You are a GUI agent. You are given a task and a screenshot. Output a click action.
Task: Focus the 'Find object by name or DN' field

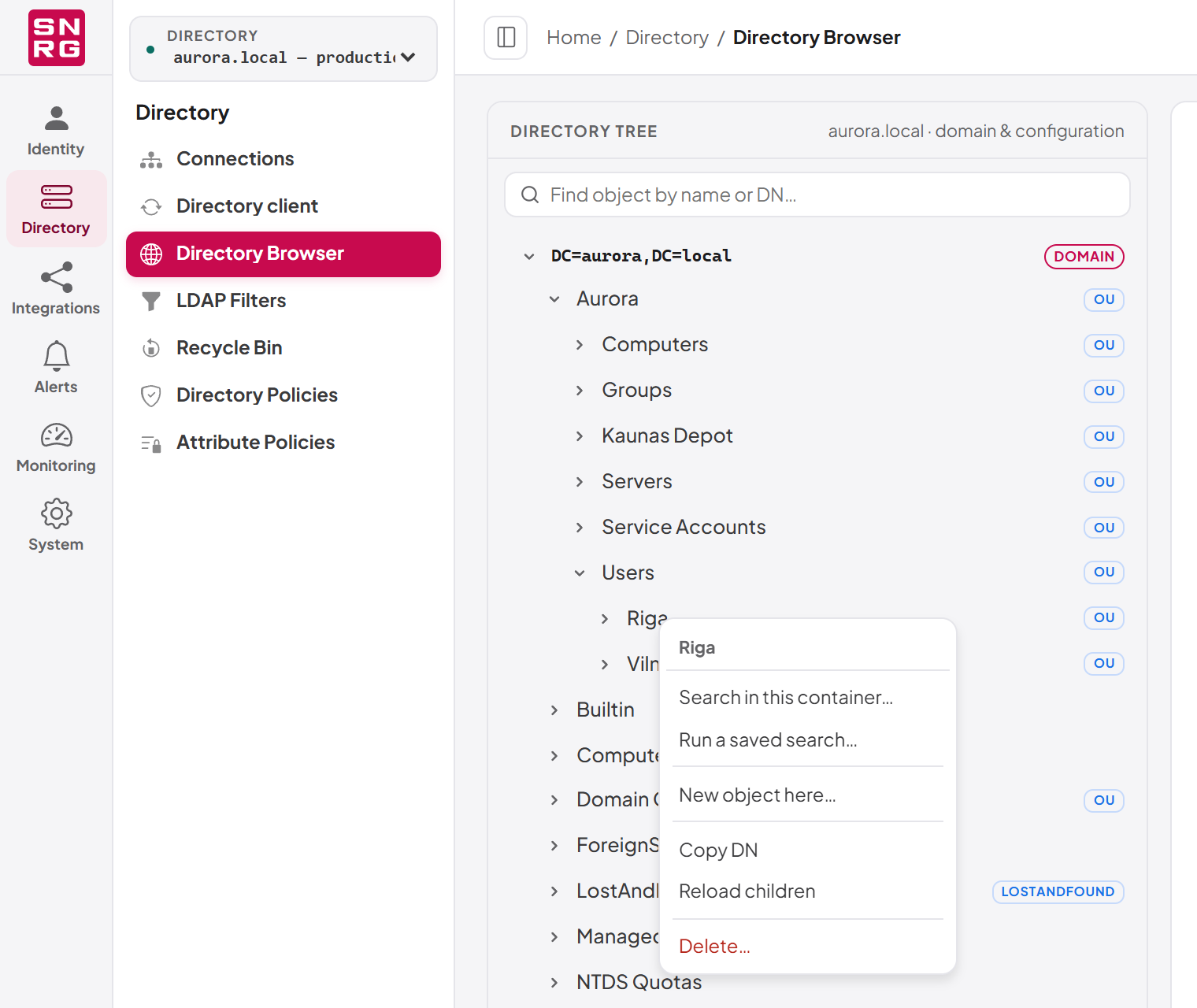coord(817,195)
